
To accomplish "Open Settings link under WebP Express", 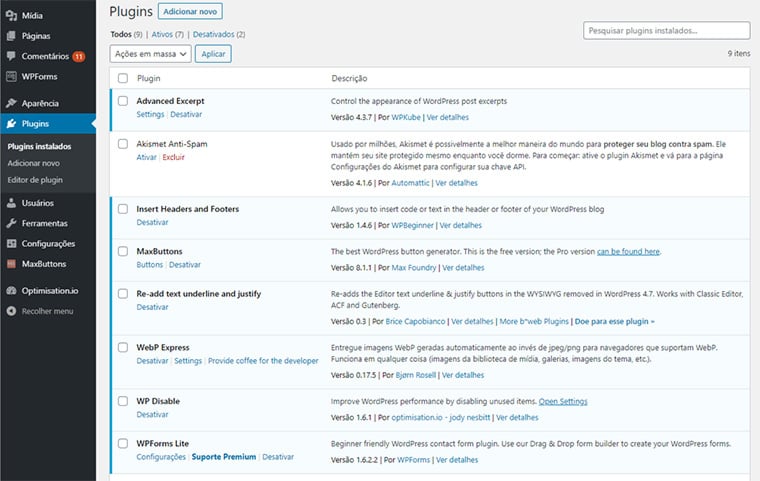I will (188, 361).
